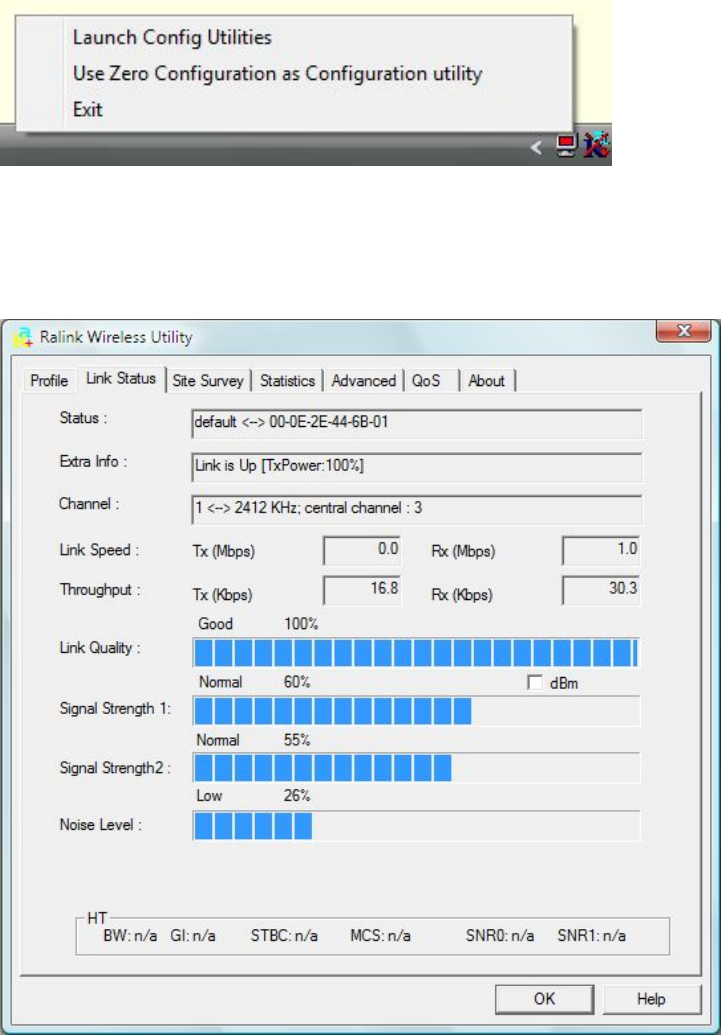Click Ralink Wireless Utility title bar icon

point(22,337)
